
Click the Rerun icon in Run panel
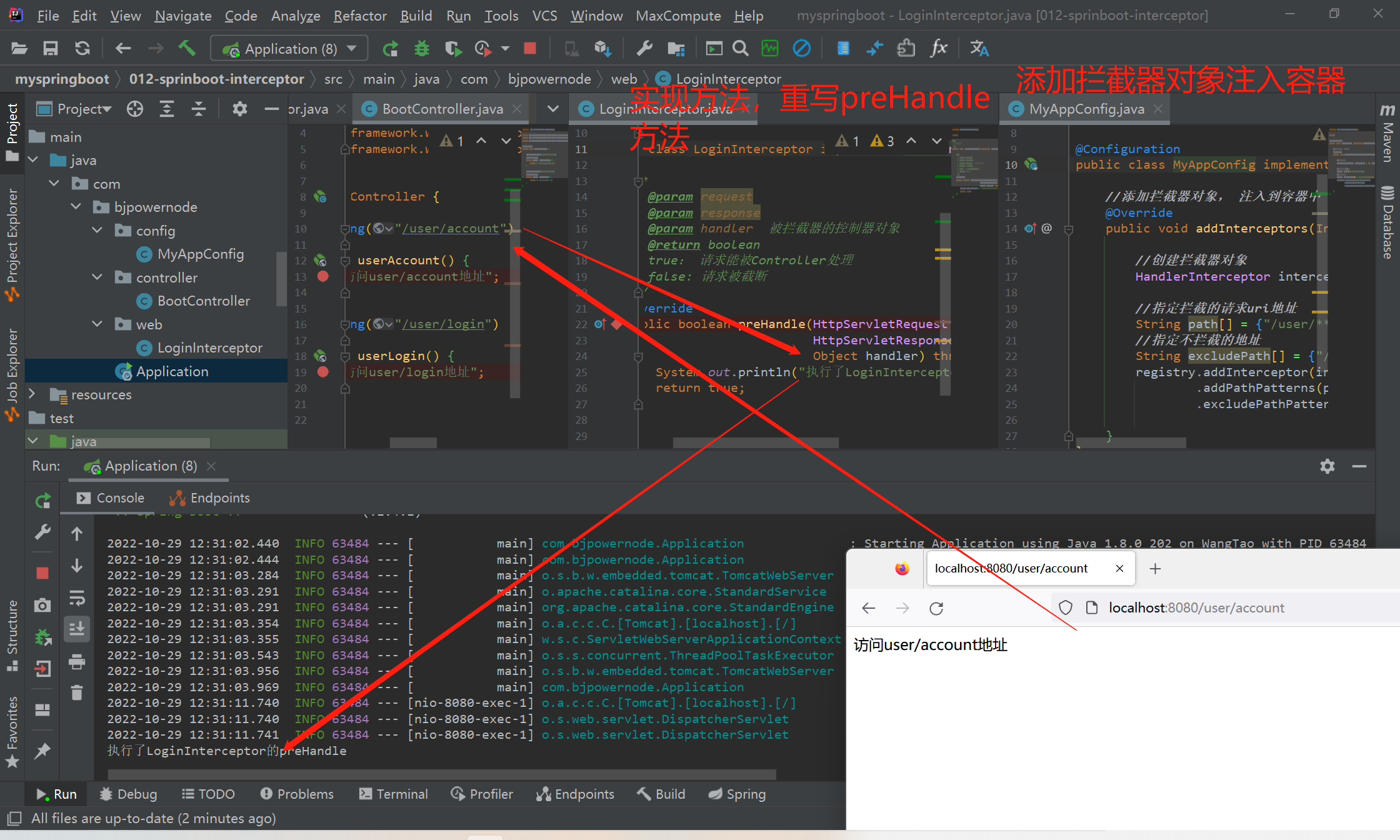point(42,501)
